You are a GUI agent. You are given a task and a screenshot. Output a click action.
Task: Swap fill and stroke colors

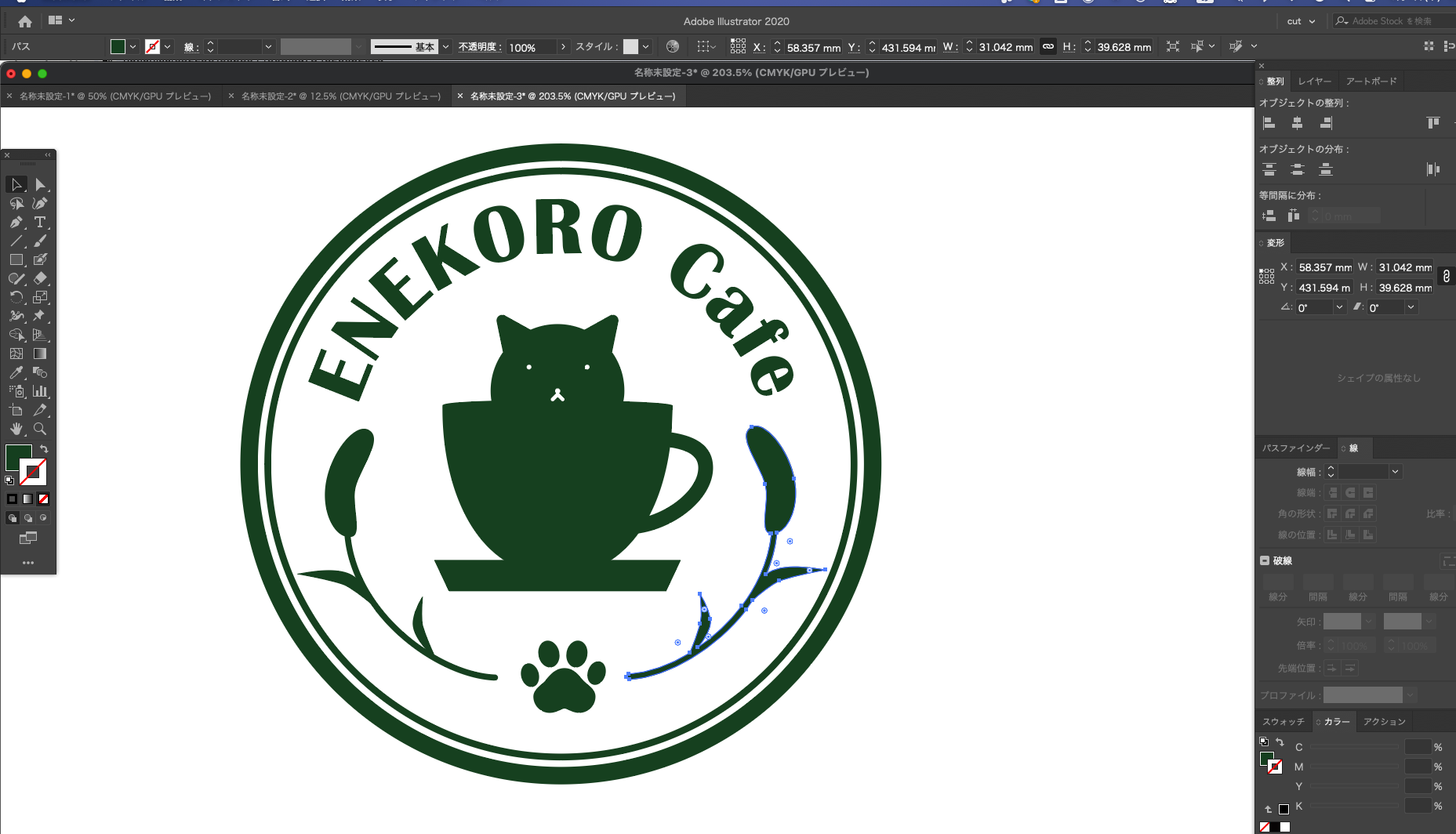click(x=45, y=449)
